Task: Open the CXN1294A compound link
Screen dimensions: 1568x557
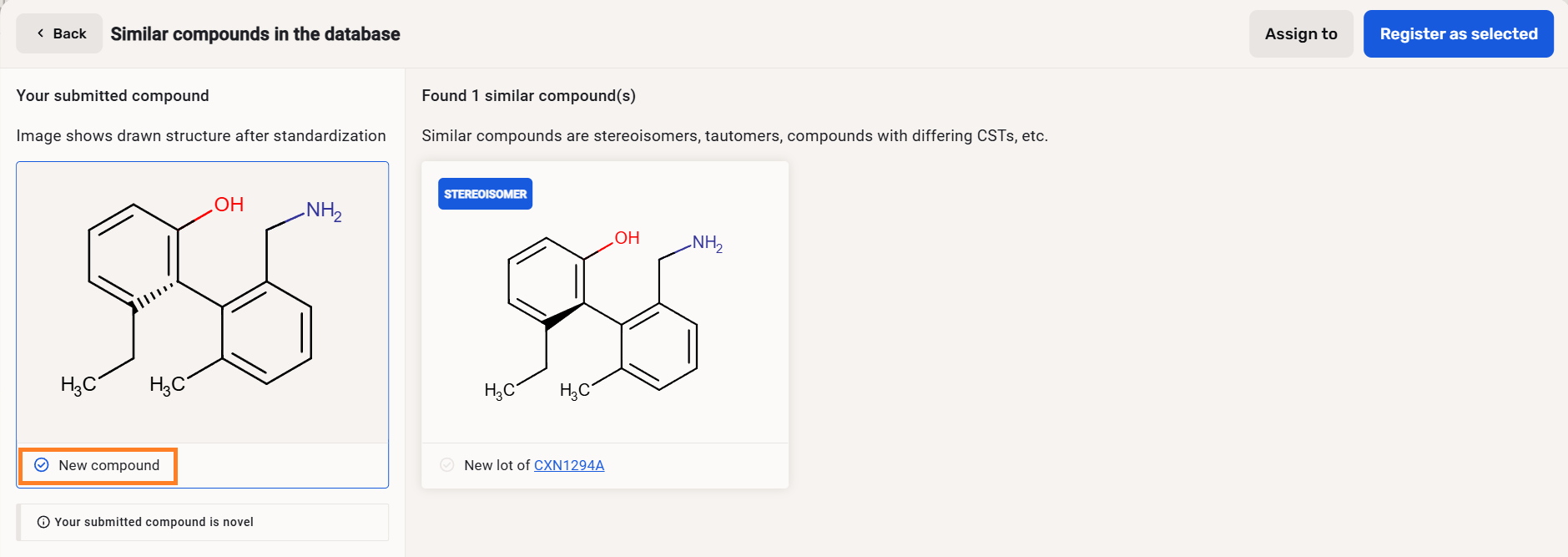Action: 568,465
